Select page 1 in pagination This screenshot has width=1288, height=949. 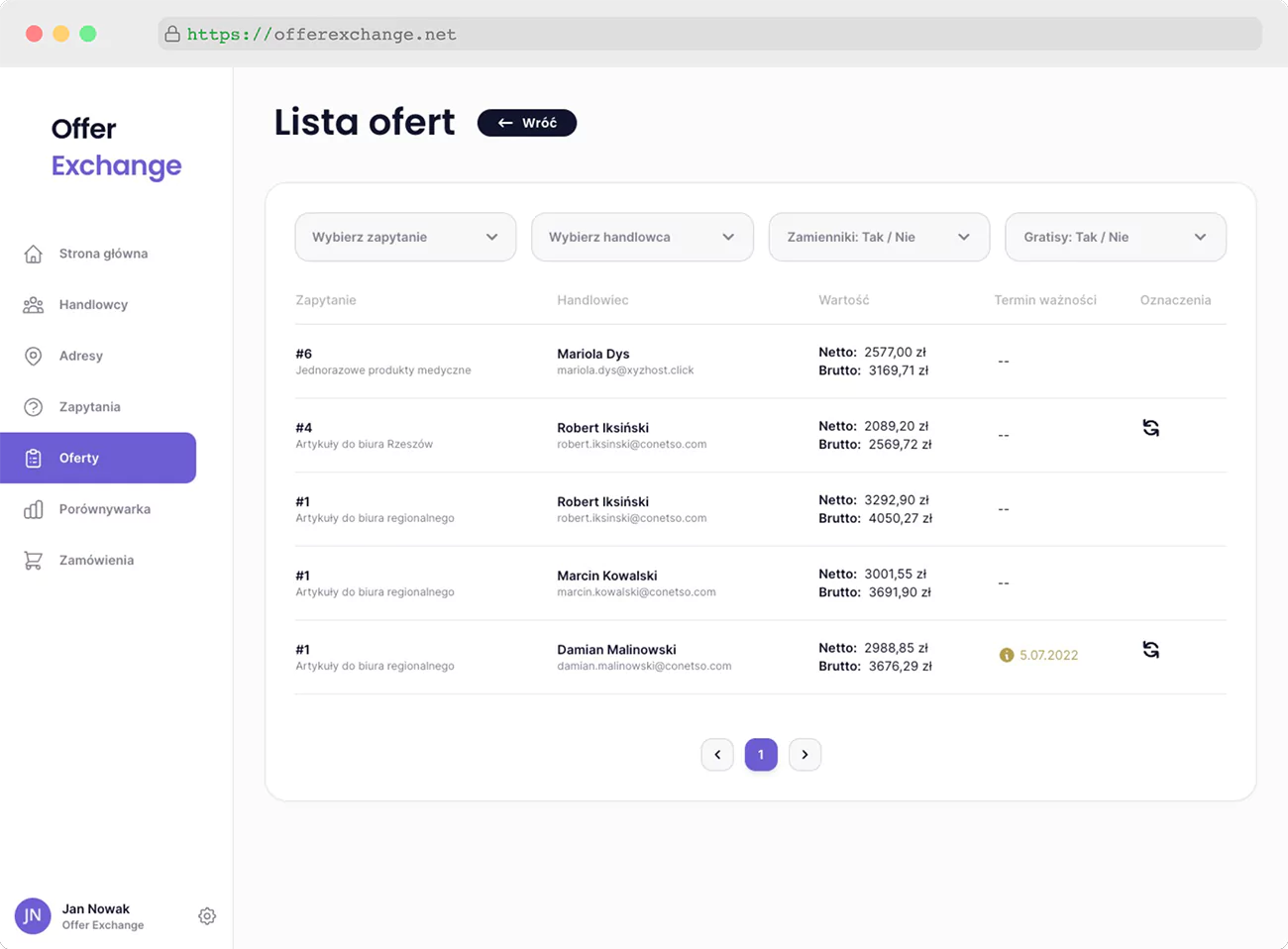coord(761,755)
